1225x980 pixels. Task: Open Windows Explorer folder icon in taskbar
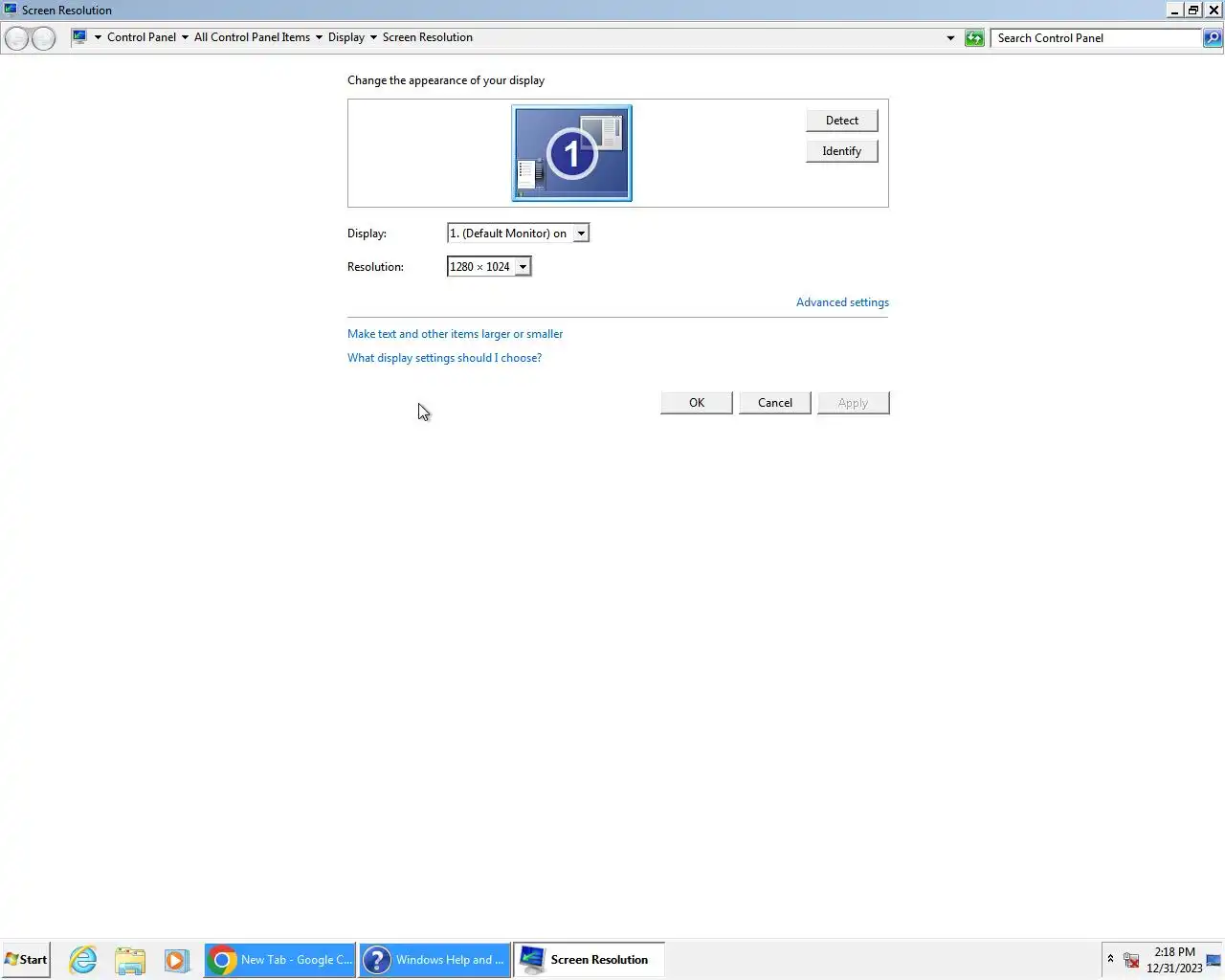129,960
